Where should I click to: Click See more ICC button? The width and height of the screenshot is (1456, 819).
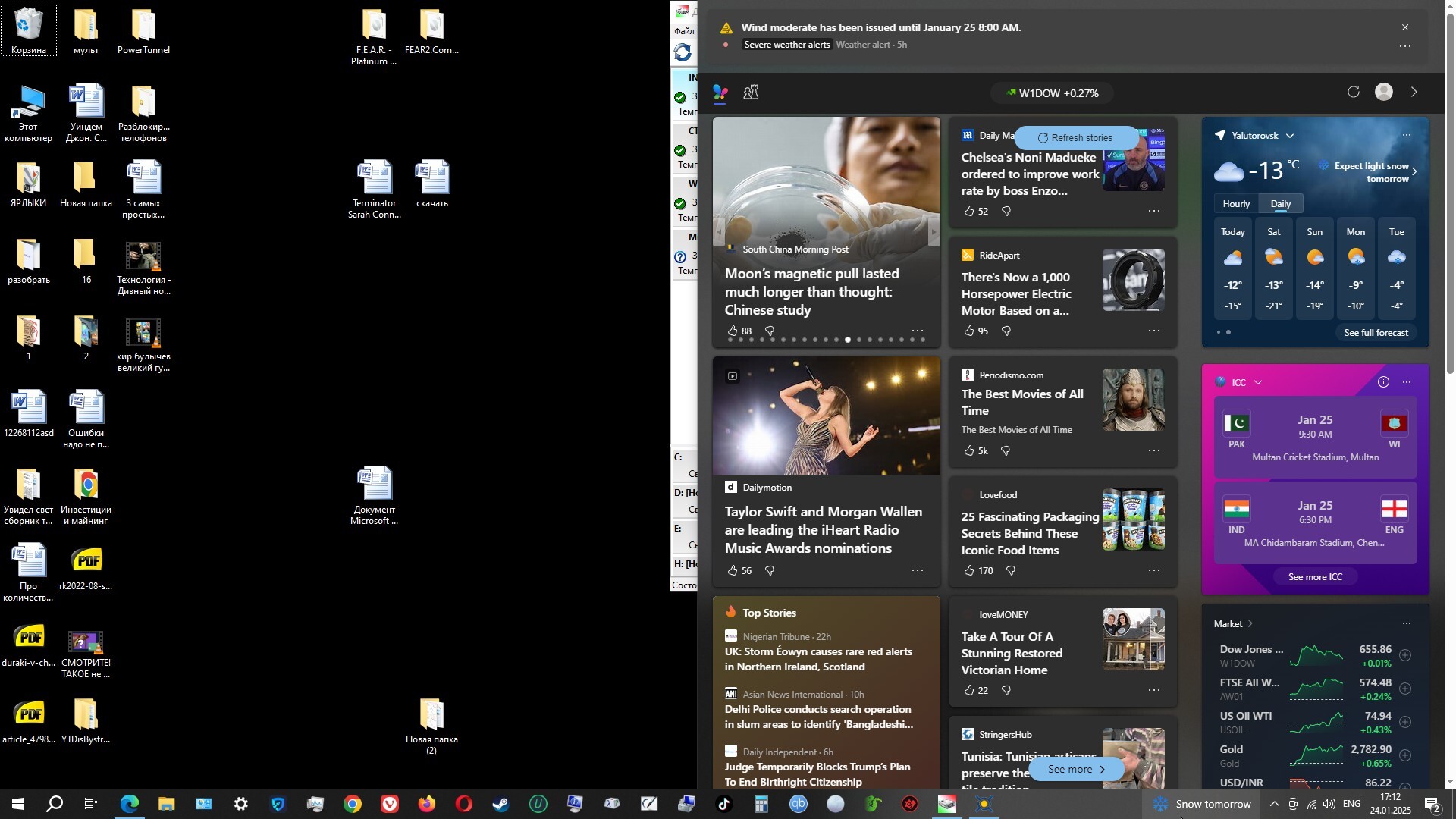coord(1315,577)
